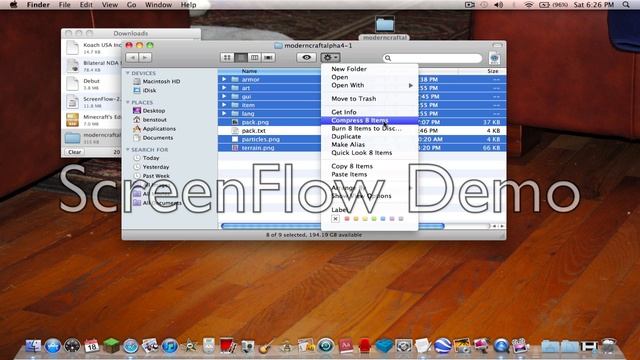Sort by Name column header
This screenshot has width=640, height=360.
pyautogui.click(x=269, y=71)
